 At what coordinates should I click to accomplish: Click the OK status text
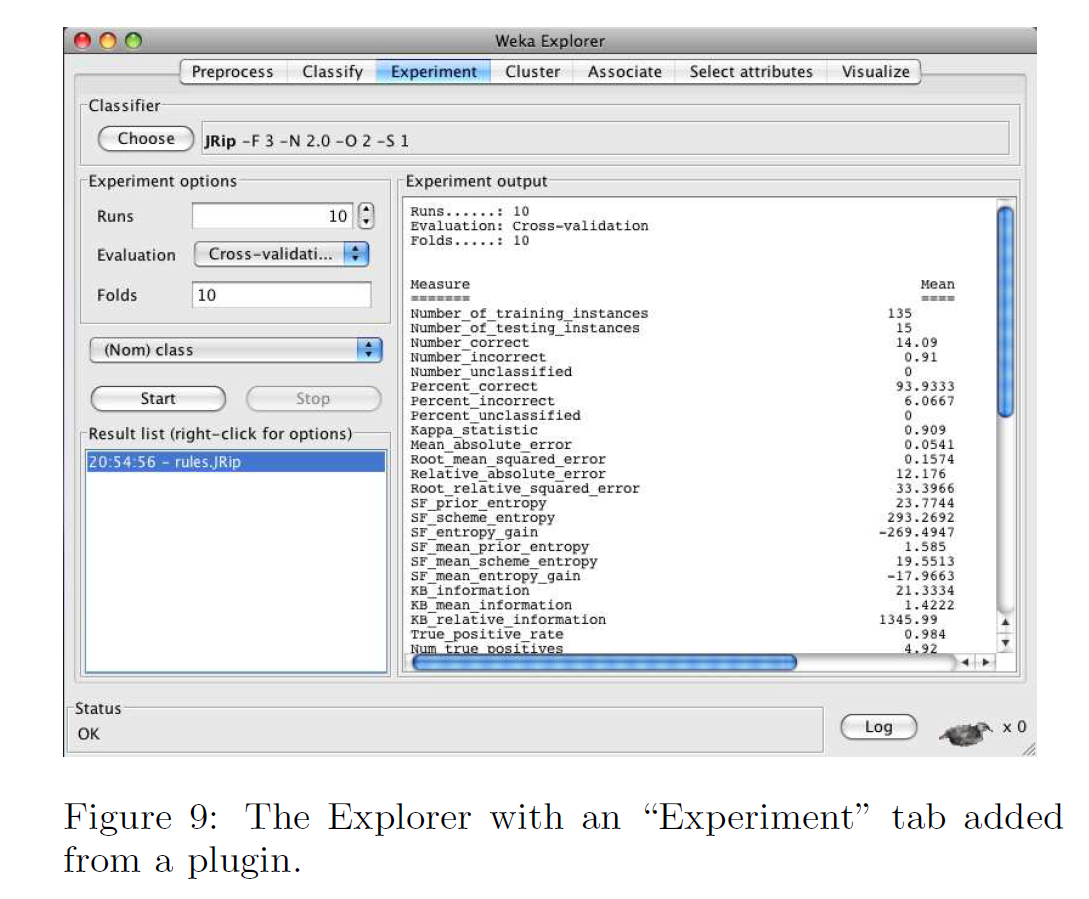coord(89,734)
